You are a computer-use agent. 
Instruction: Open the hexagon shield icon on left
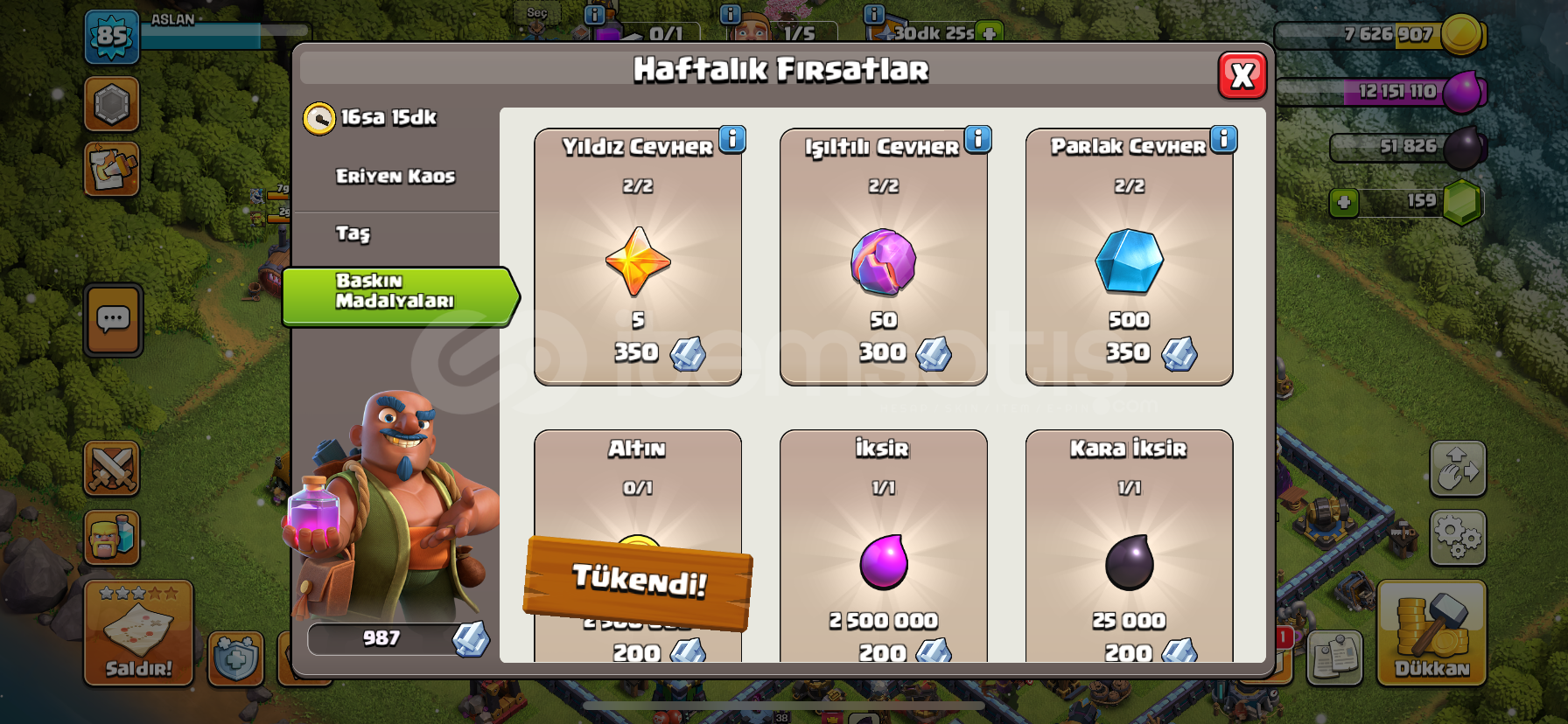pos(112,104)
